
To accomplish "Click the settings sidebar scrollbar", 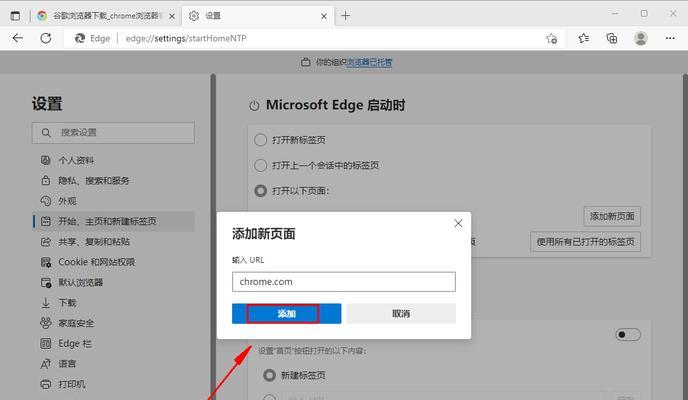I will (213, 237).
